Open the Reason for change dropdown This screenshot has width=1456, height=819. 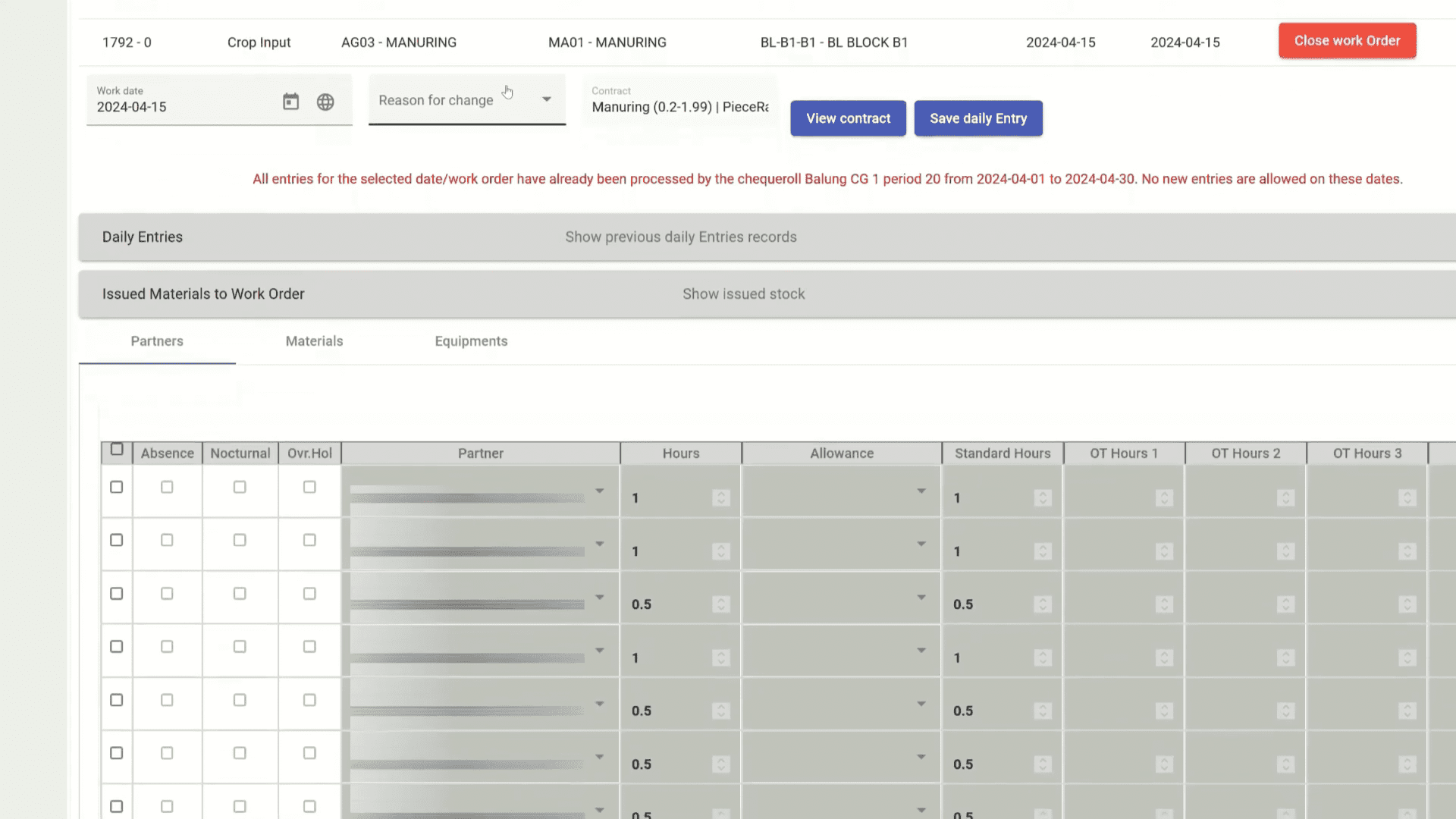[466, 100]
